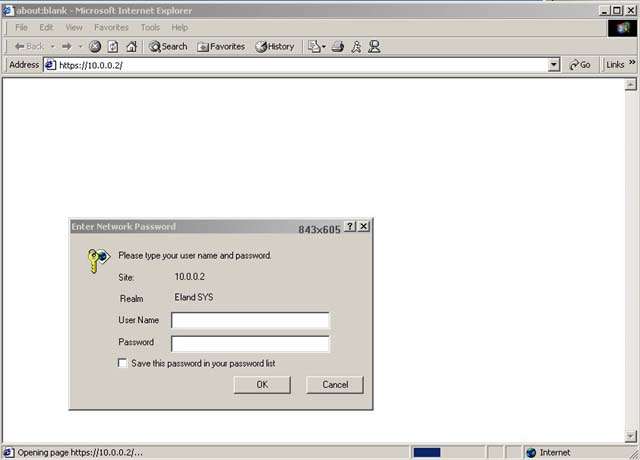Screen dimensions: 640x460
Task: Click the Print toolbar icon
Action: (338, 47)
